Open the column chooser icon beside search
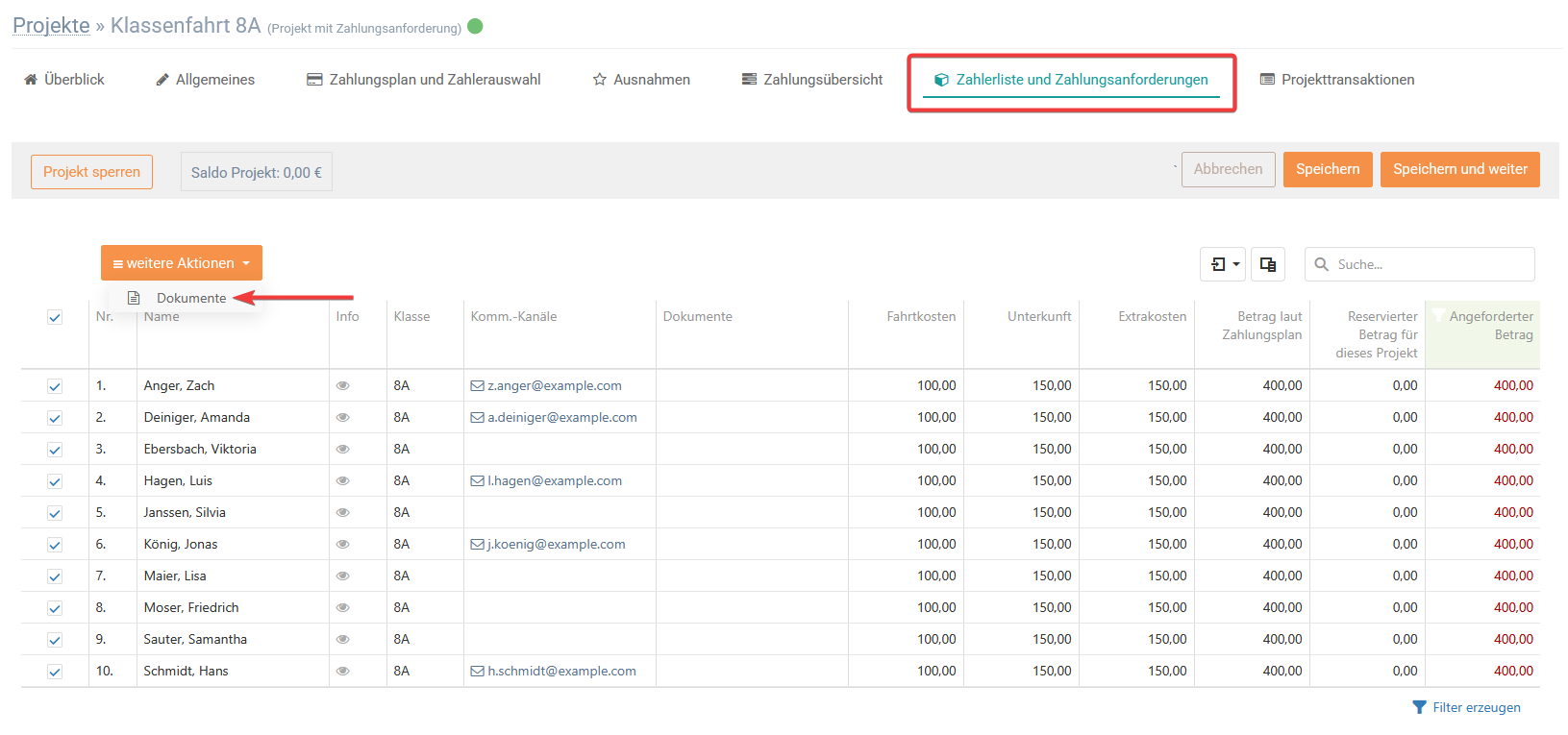Viewport: 1568px width, 735px height. (x=1268, y=264)
